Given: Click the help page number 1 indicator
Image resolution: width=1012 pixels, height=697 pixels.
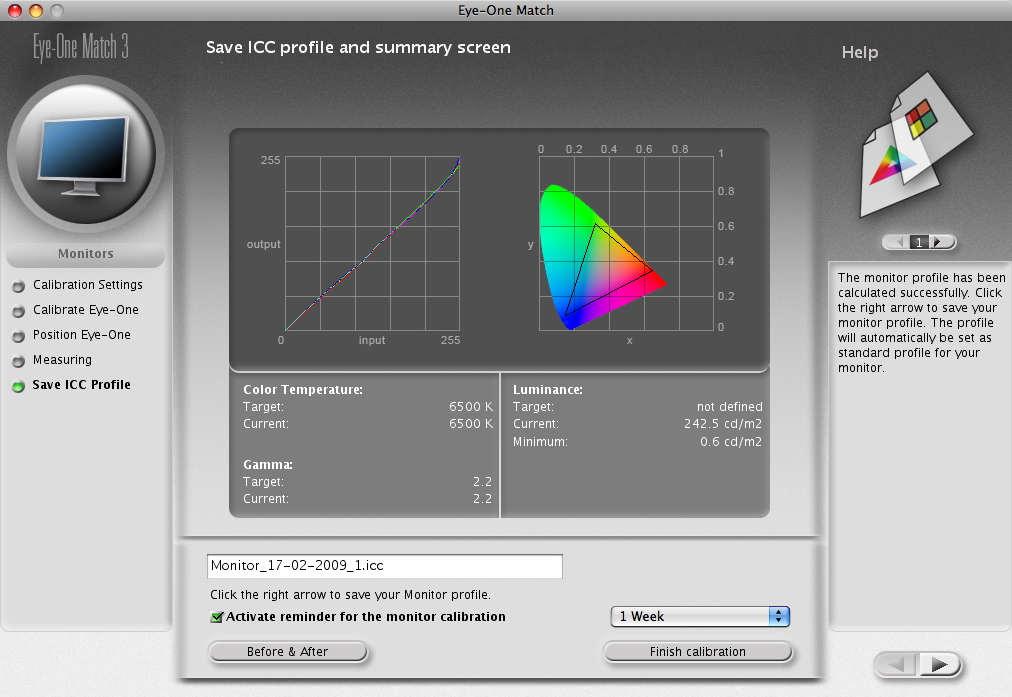Looking at the screenshot, I should pos(920,242).
